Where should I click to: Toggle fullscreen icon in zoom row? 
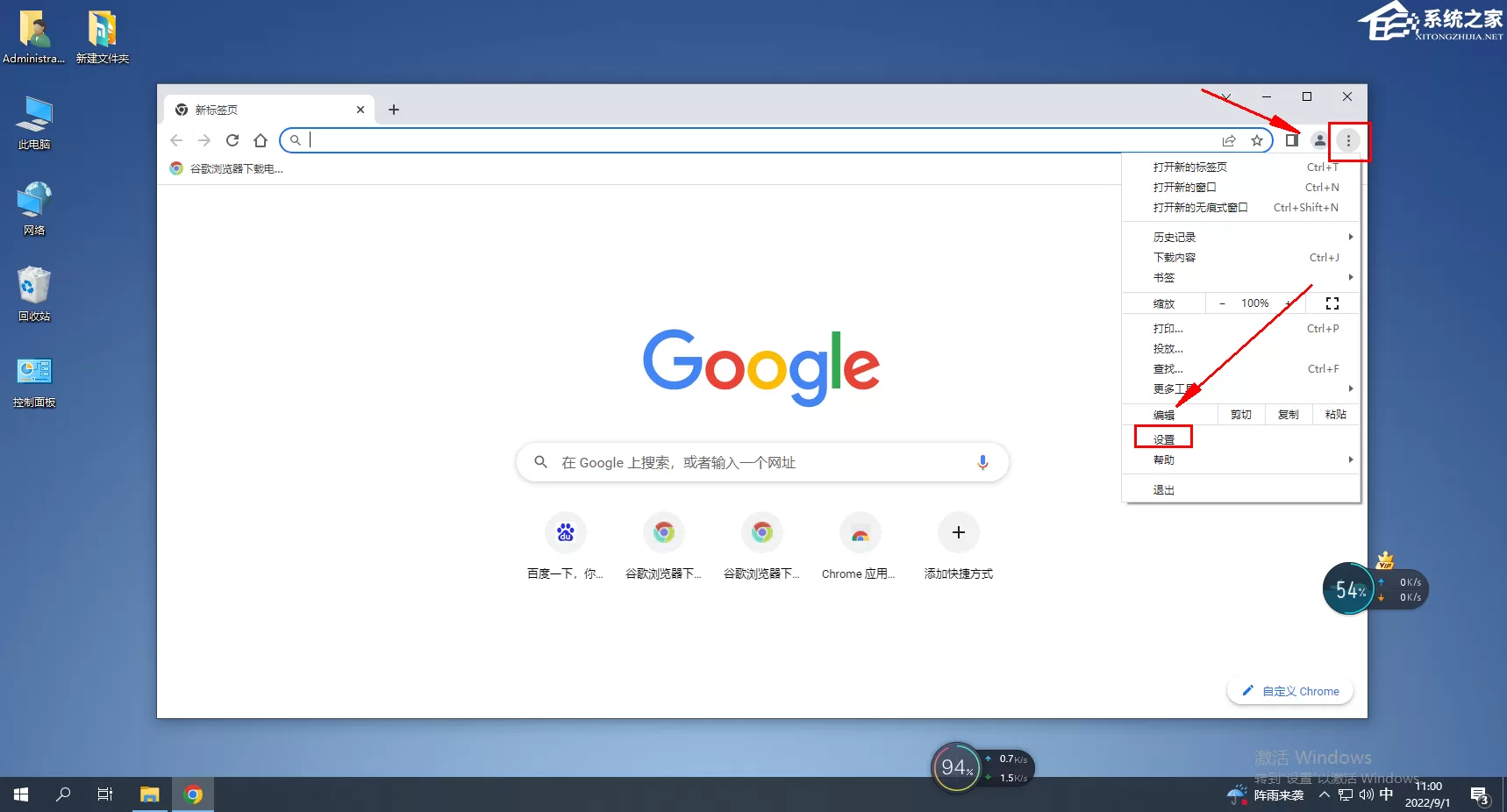tap(1332, 303)
